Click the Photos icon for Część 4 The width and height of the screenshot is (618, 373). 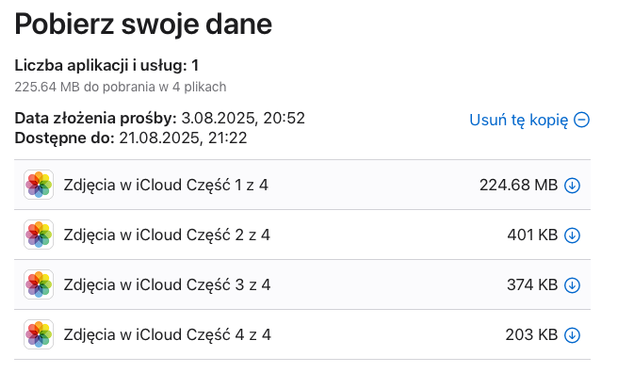click(39, 334)
